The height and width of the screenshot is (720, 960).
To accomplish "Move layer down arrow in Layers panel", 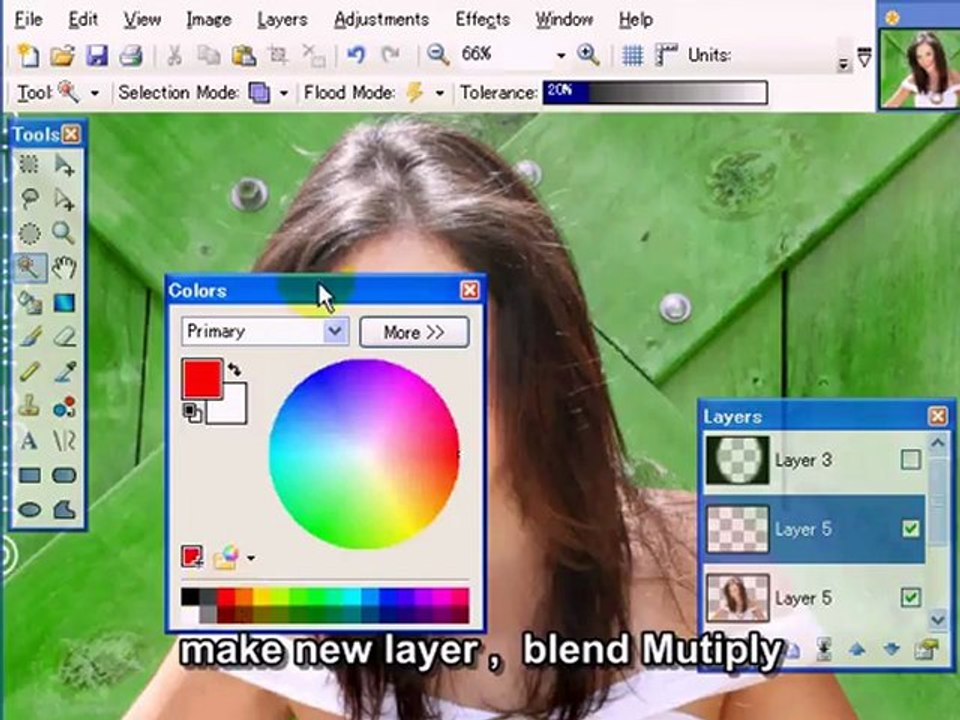I will [x=891, y=649].
